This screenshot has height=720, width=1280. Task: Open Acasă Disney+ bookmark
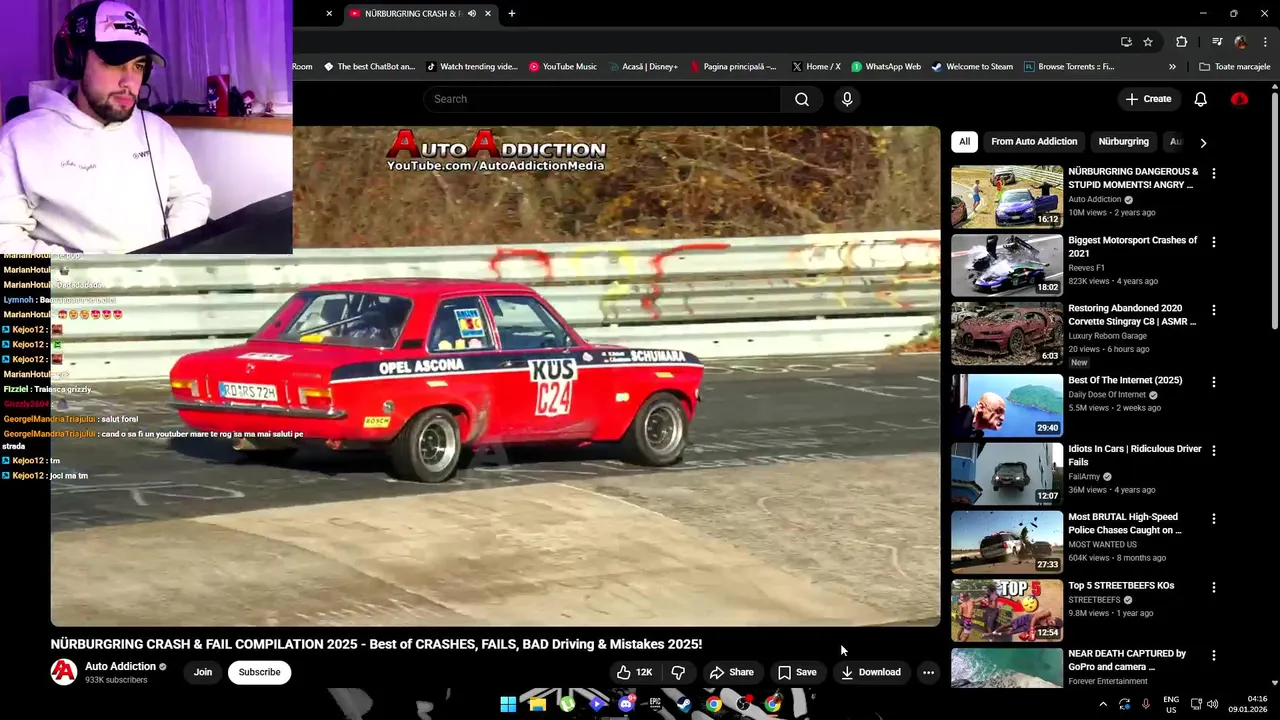642,67
